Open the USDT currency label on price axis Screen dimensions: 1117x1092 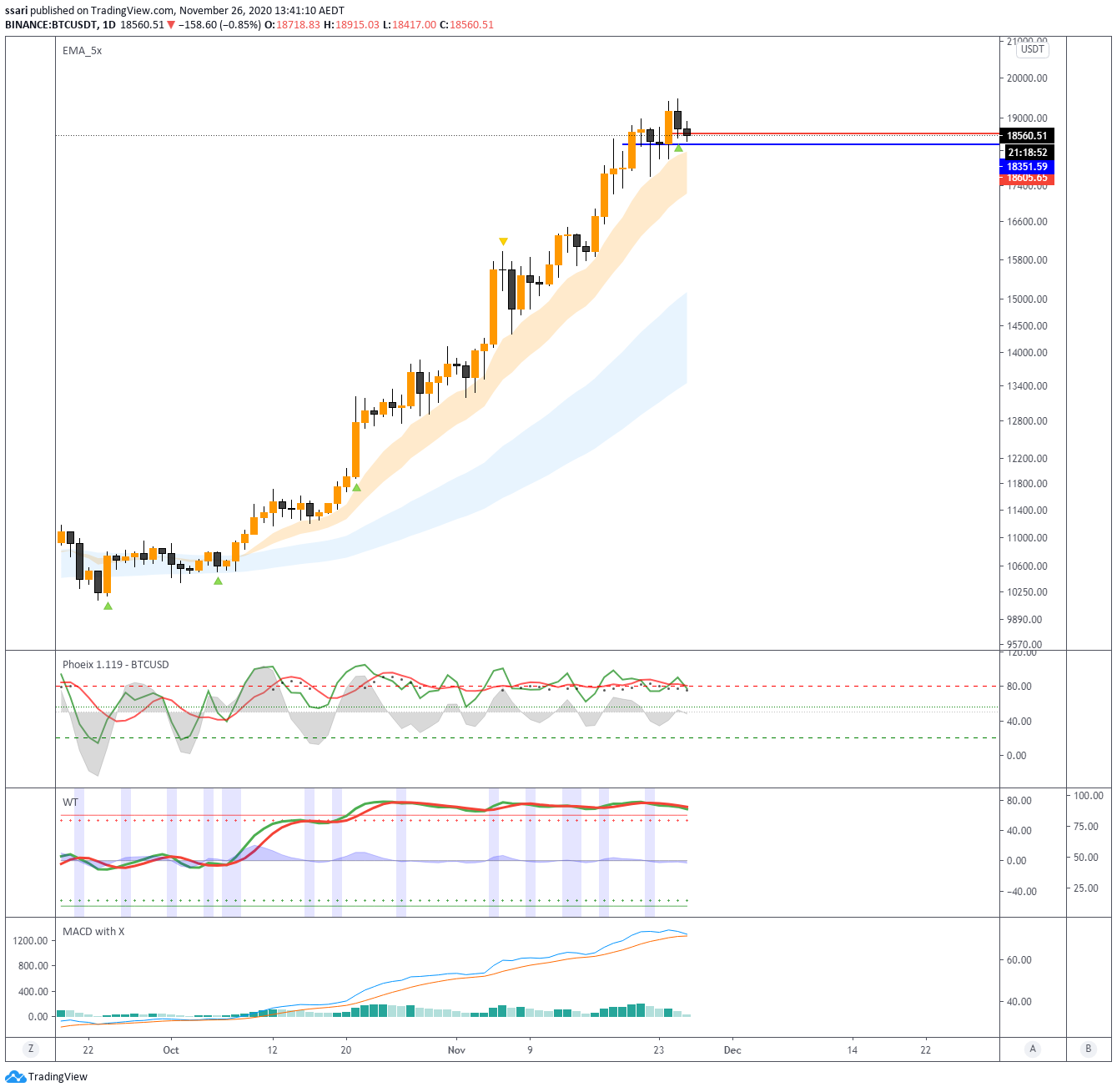[x=1032, y=49]
